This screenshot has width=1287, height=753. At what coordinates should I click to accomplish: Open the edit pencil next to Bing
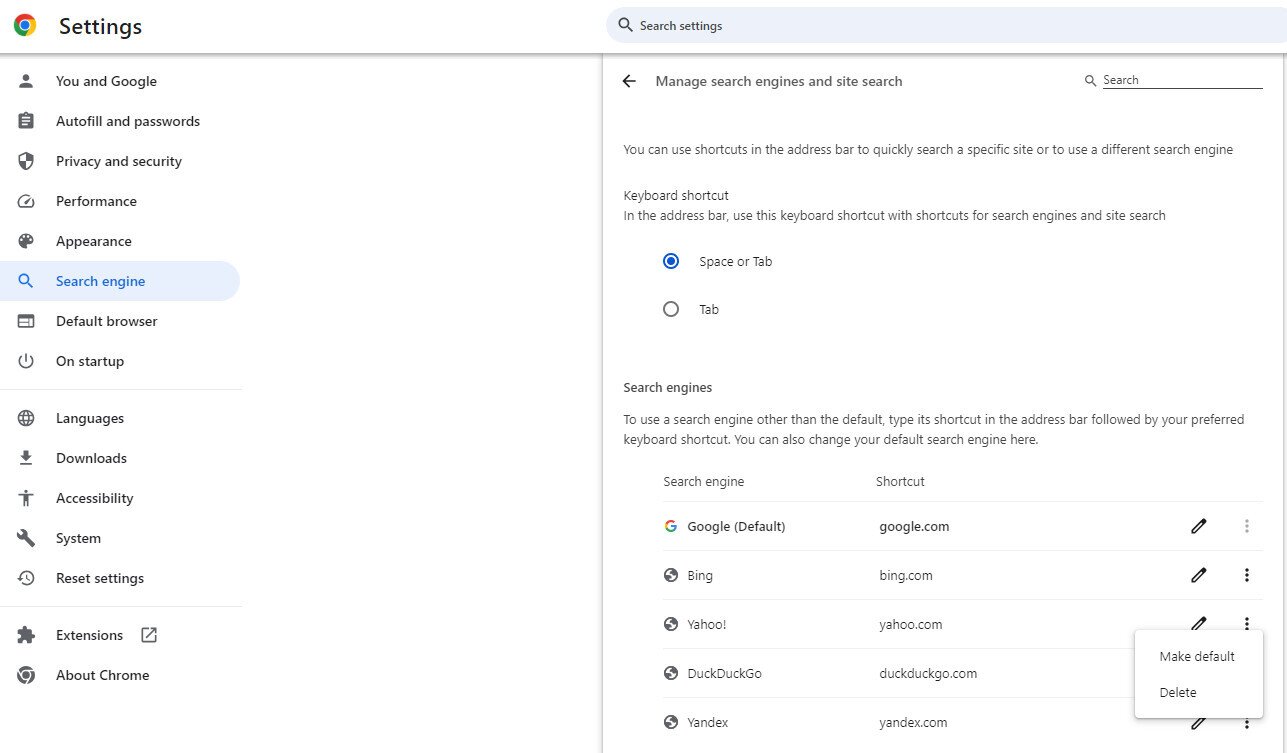pyautogui.click(x=1198, y=575)
